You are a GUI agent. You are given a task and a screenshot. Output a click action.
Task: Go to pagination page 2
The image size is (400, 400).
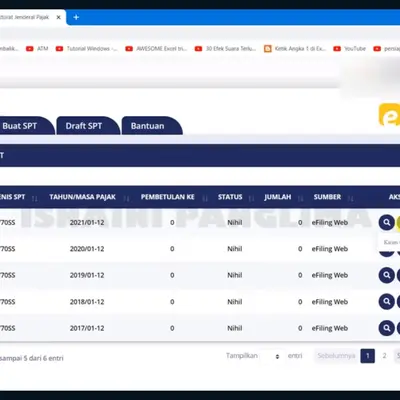click(384, 356)
